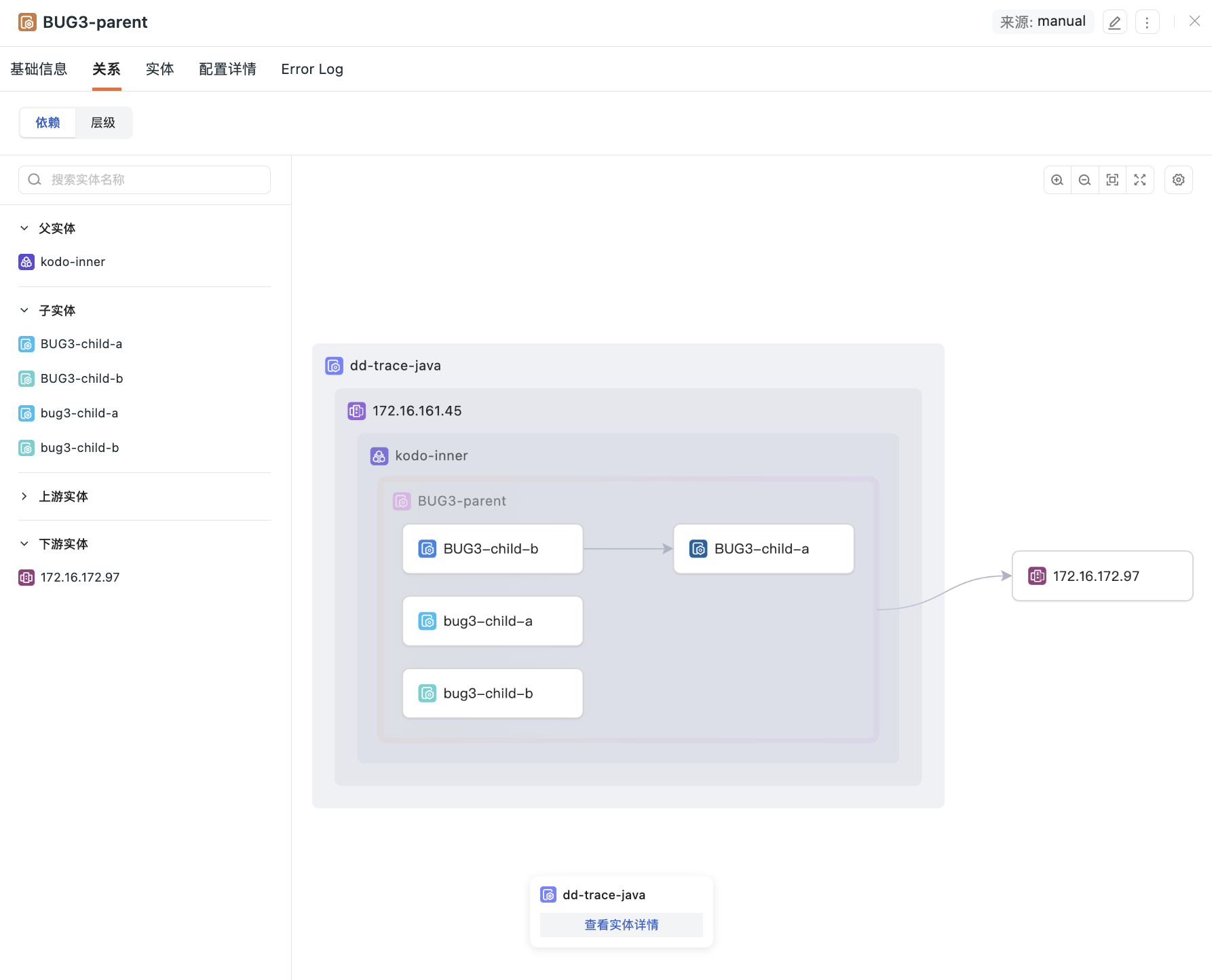Viewport: 1212px width, 980px height.
Task: Collapse the 下游实体 section
Action: (24, 544)
